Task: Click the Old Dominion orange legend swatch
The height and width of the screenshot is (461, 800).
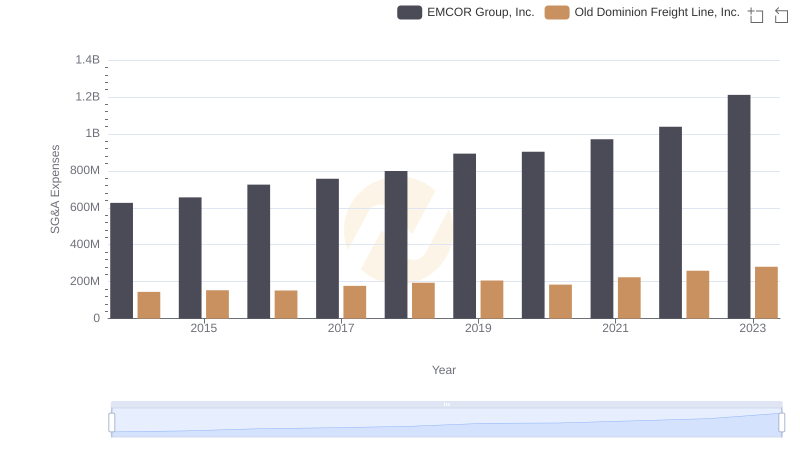Action: (557, 12)
